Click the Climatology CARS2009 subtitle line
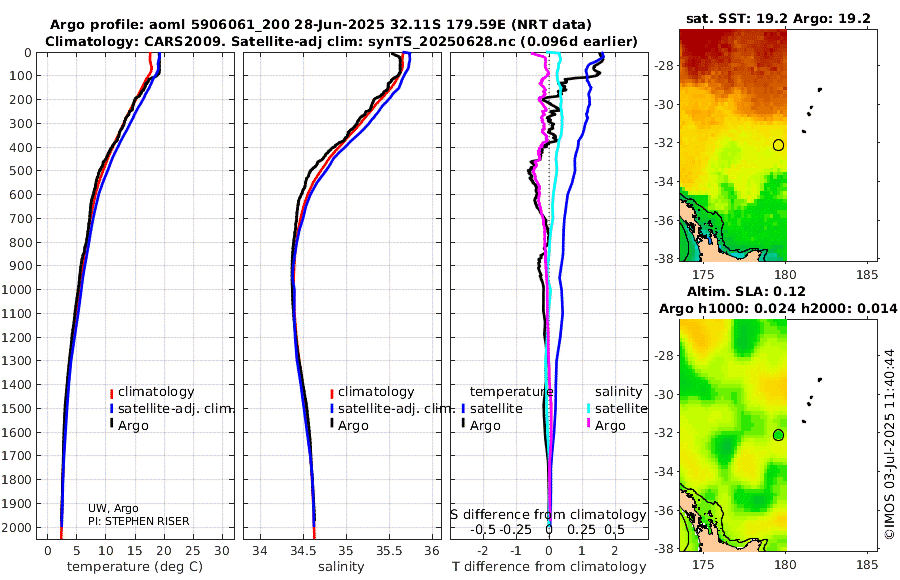 [x=341, y=41]
